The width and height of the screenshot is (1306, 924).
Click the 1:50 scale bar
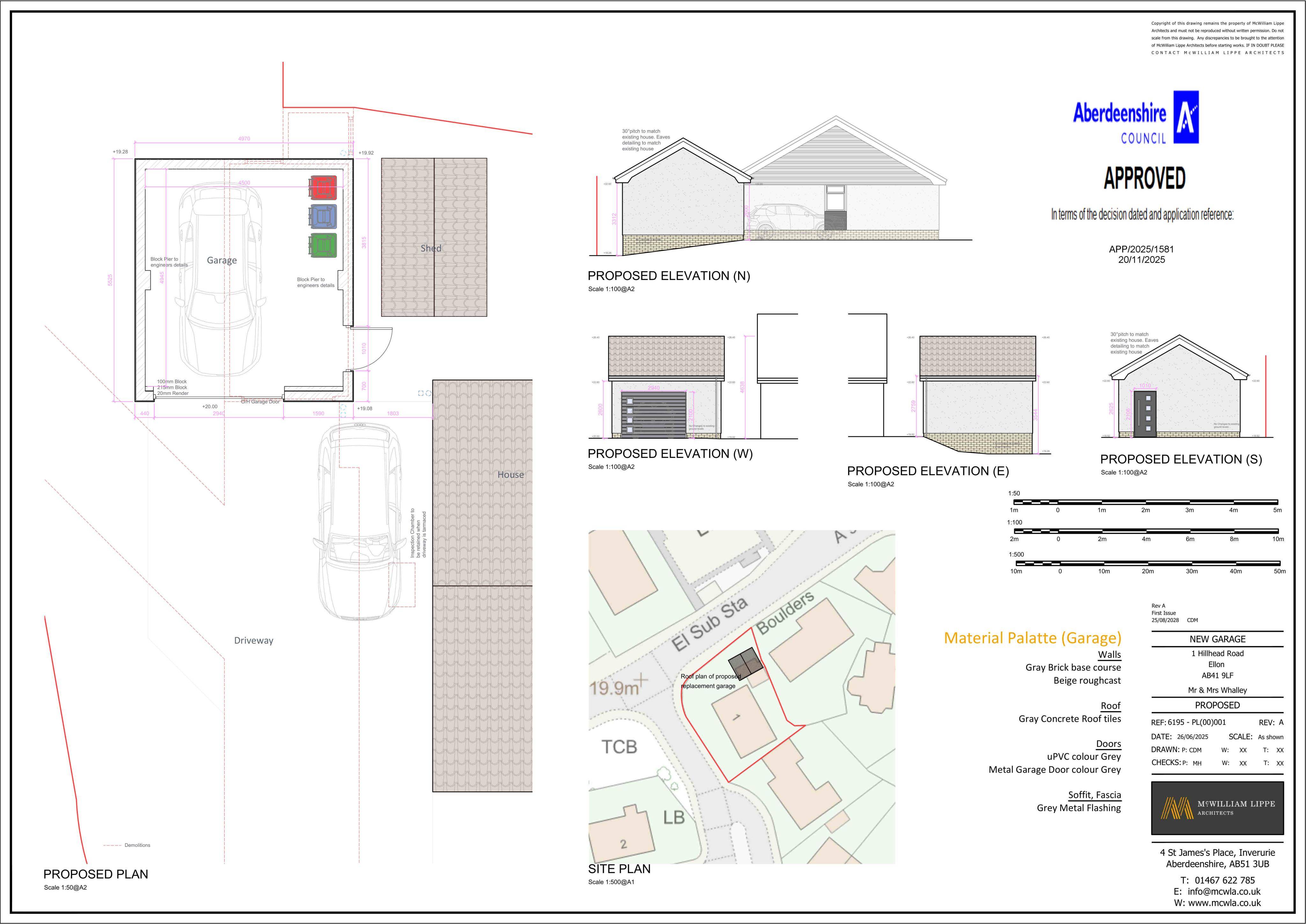[x=1146, y=502]
